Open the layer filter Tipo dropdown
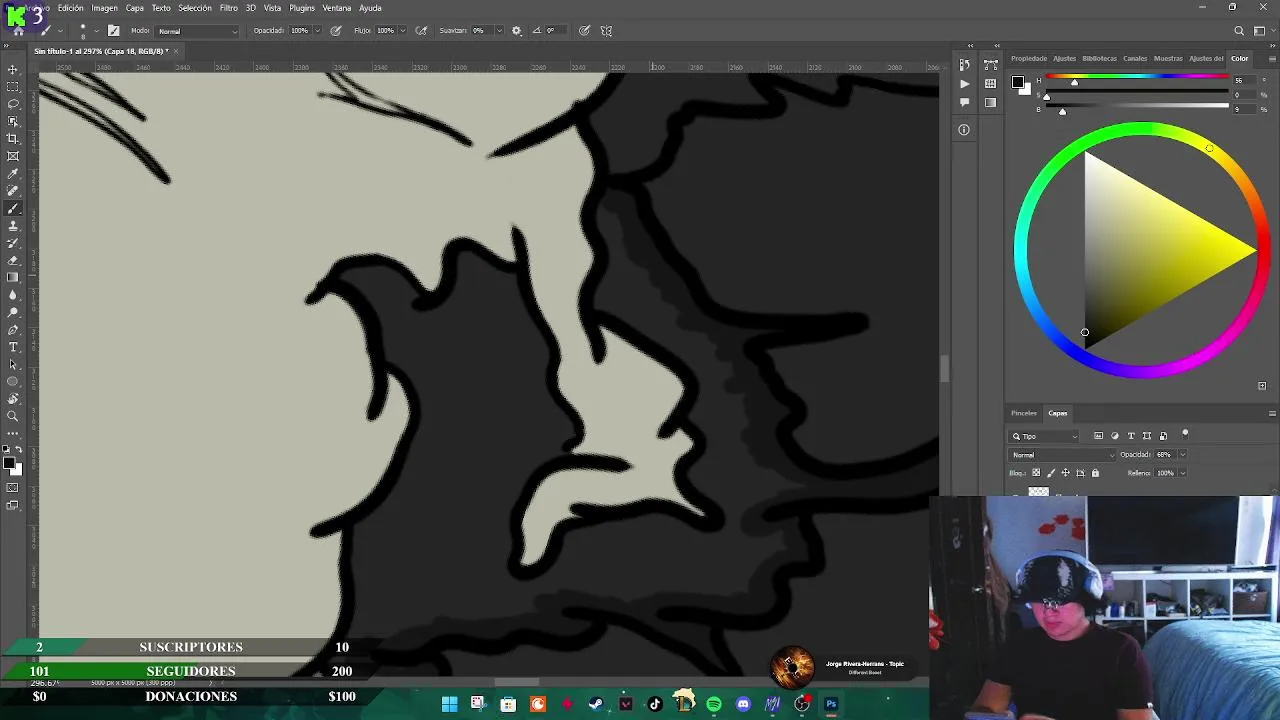Viewport: 1280px width, 720px height. pyautogui.click(x=1045, y=436)
